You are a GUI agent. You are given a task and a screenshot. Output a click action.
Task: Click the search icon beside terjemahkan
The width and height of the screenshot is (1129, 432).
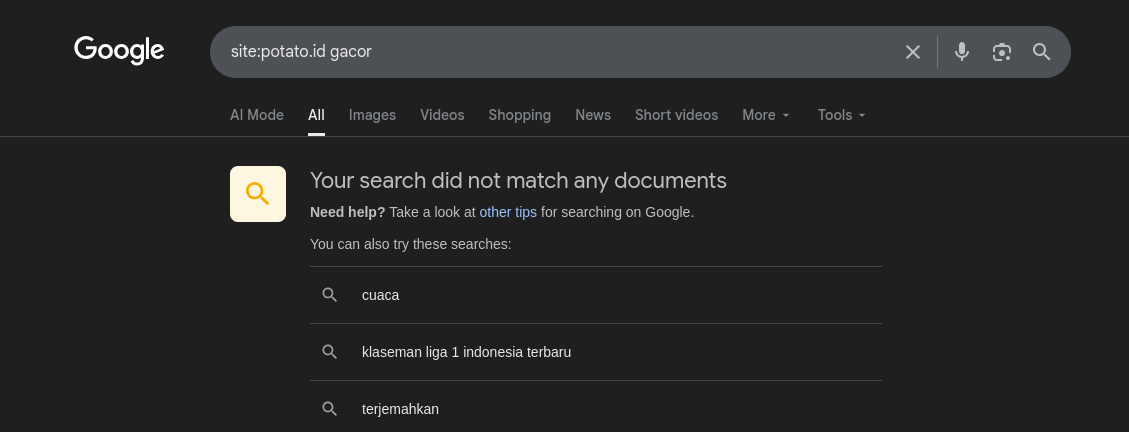329,409
